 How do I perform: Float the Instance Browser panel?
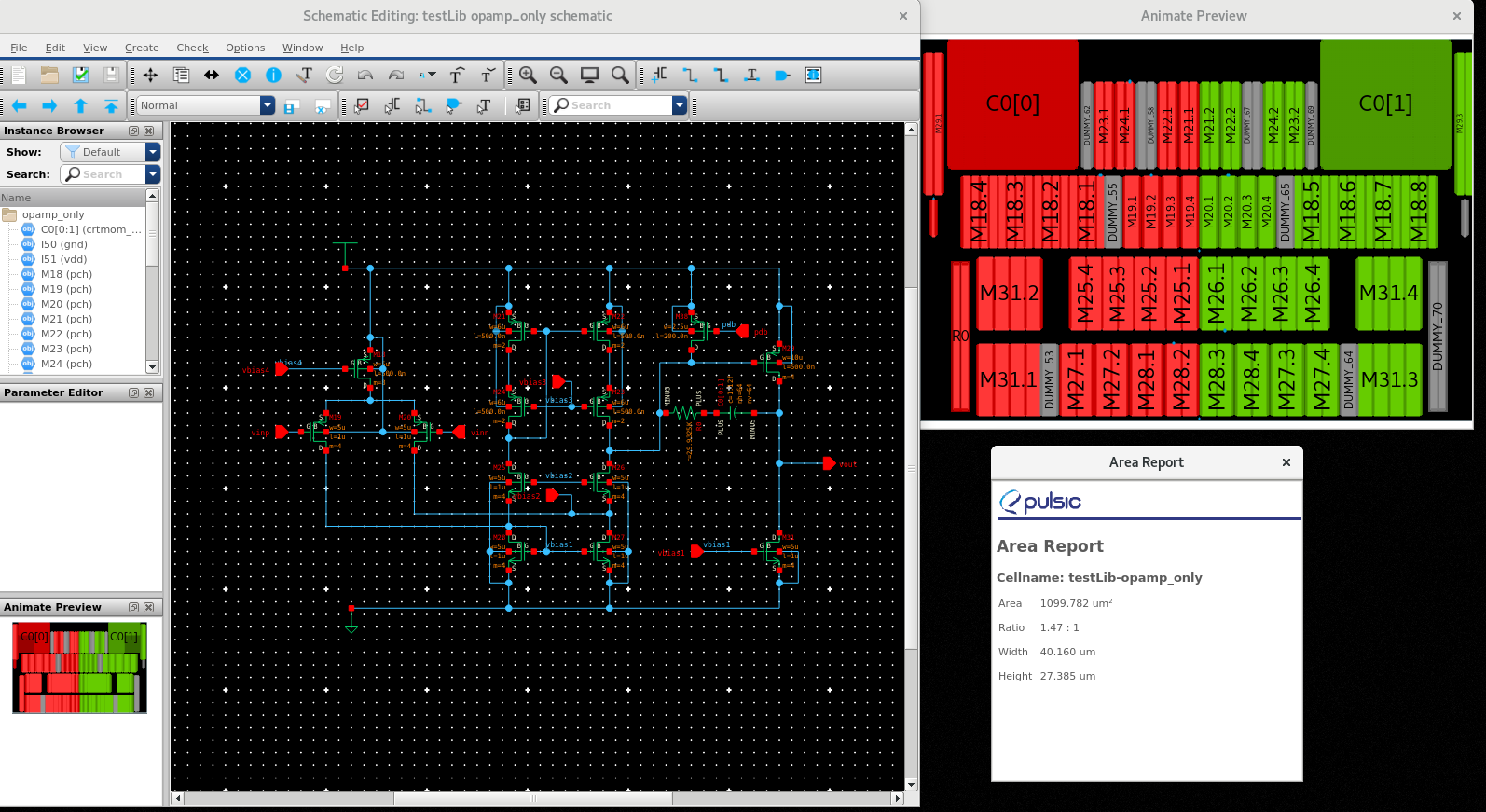[x=133, y=131]
